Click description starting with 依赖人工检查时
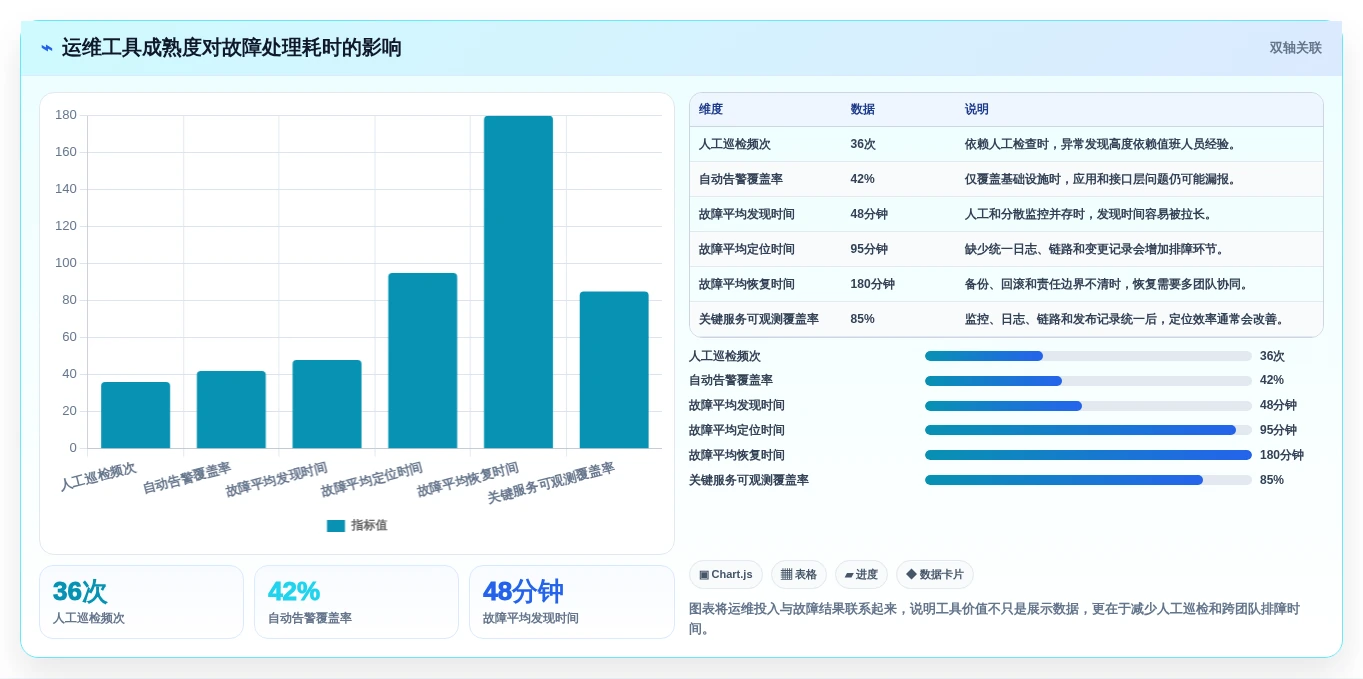Image resolution: width=1363 pixels, height=679 pixels. tap(1103, 144)
